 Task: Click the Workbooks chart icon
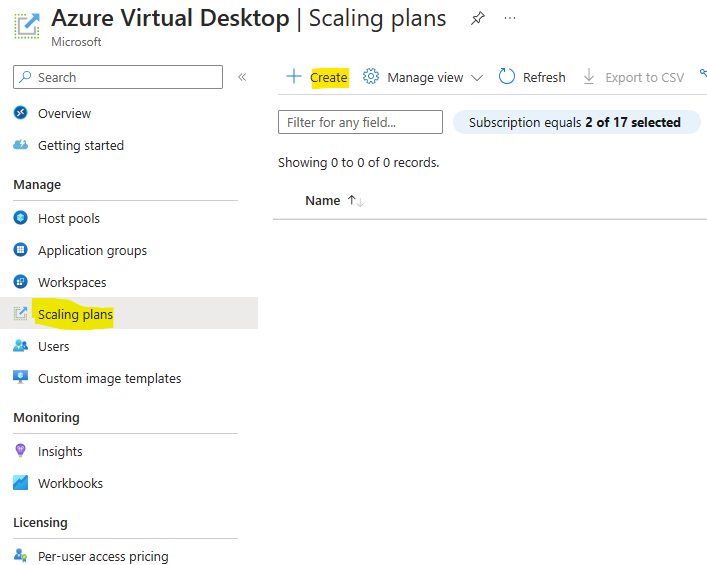[x=20, y=482]
